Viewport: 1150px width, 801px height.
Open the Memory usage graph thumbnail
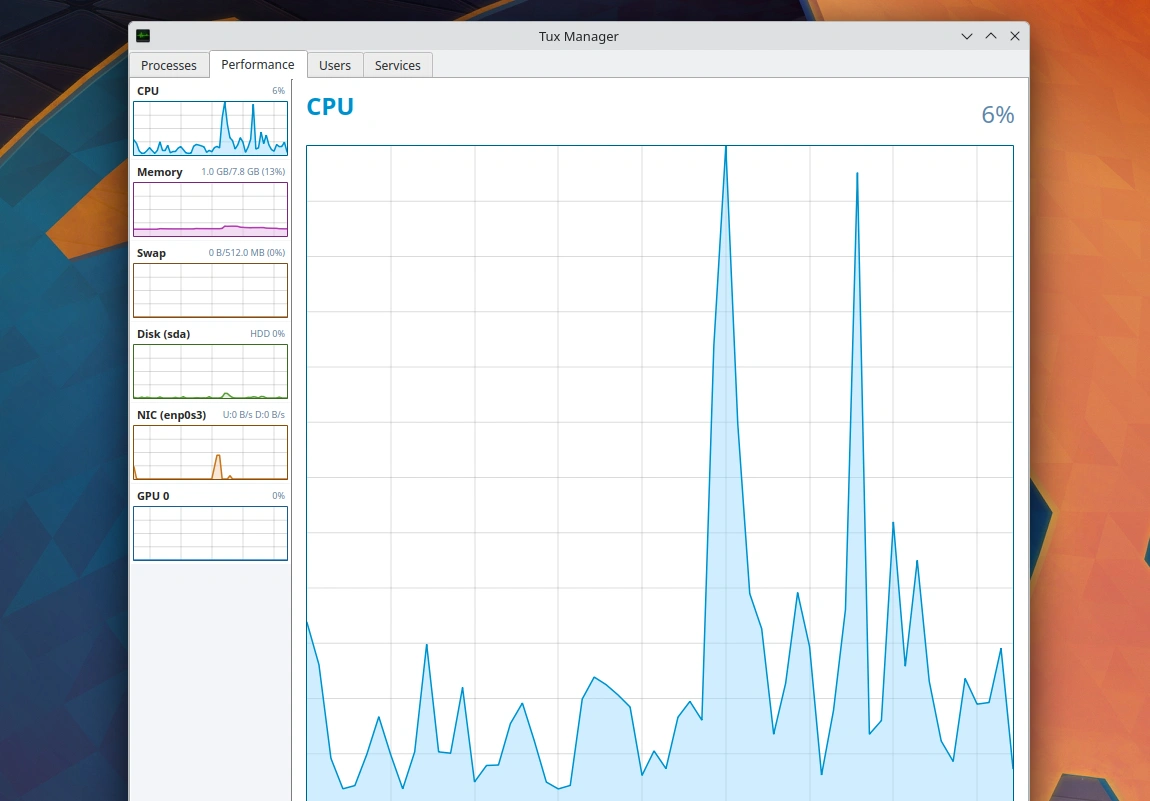point(210,209)
